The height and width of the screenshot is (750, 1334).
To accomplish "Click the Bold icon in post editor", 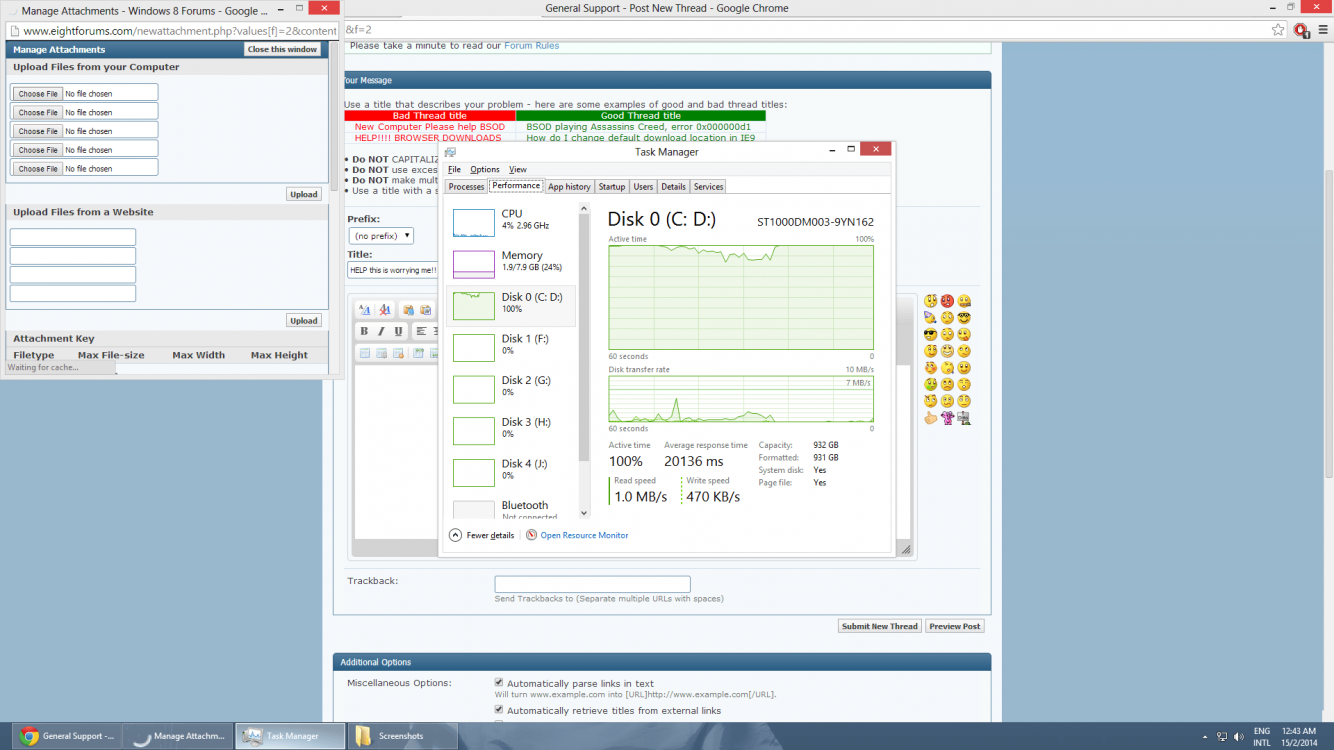I will (x=364, y=331).
